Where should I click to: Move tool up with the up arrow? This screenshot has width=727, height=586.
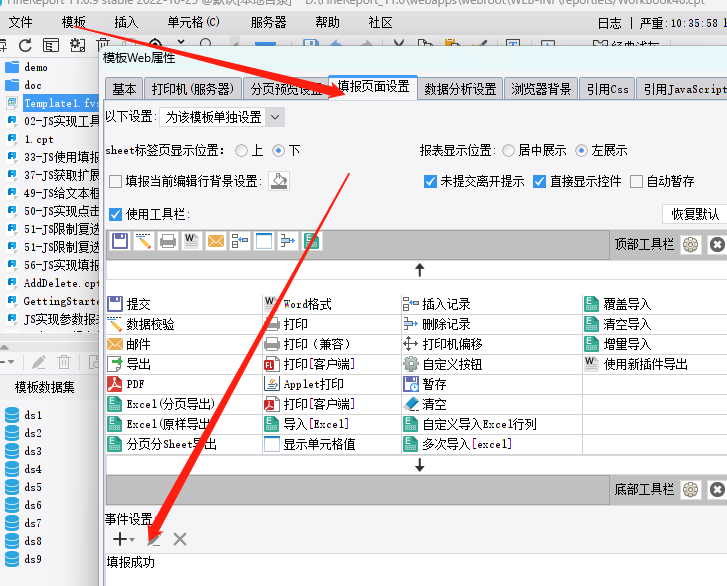click(420, 270)
